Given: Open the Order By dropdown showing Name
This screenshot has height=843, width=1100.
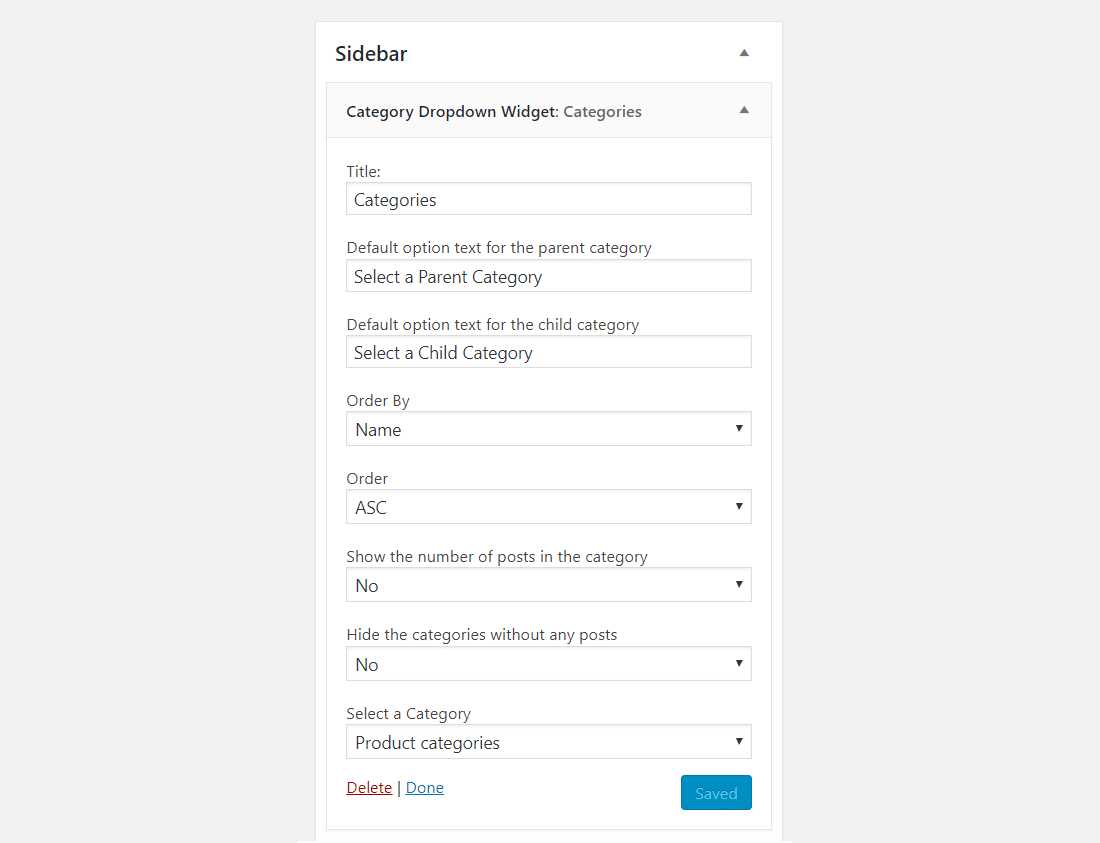Looking at the screenshot, I should point(548,429).
